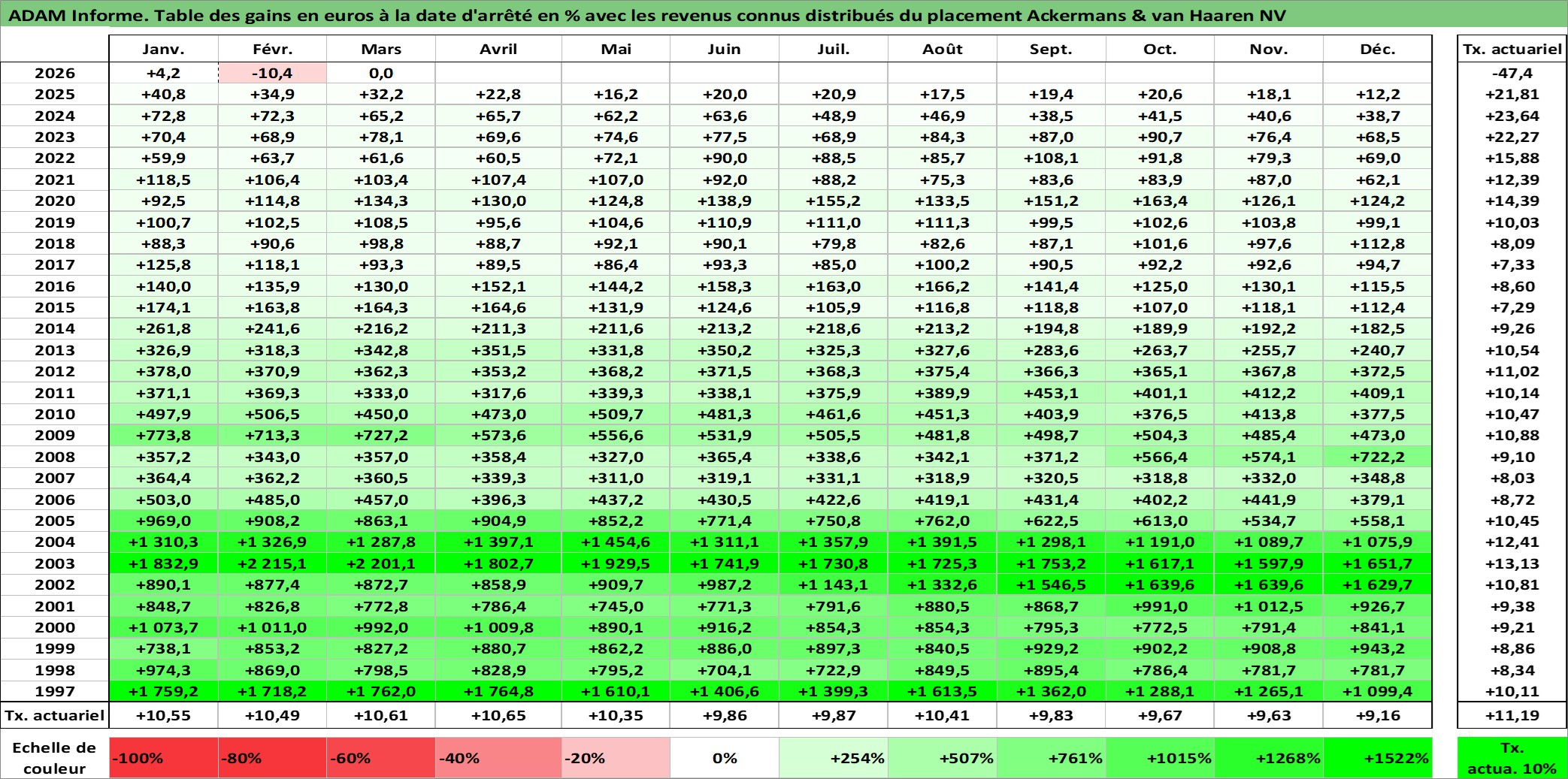Click the -40% color scale swatch
Viewport: 1568px width, 779px height.
pos(498,758)
